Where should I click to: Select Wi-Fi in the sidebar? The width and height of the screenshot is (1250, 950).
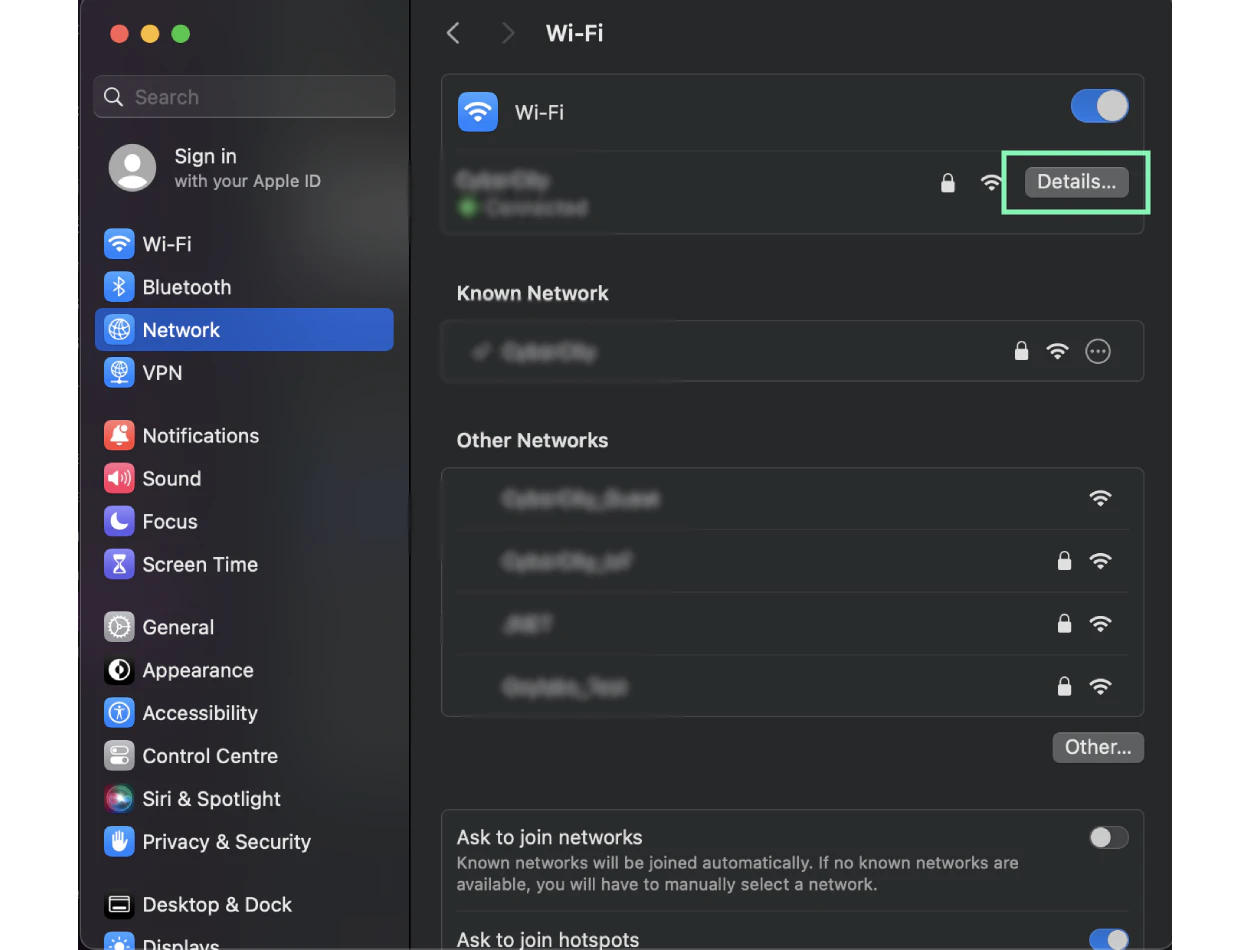244,244
